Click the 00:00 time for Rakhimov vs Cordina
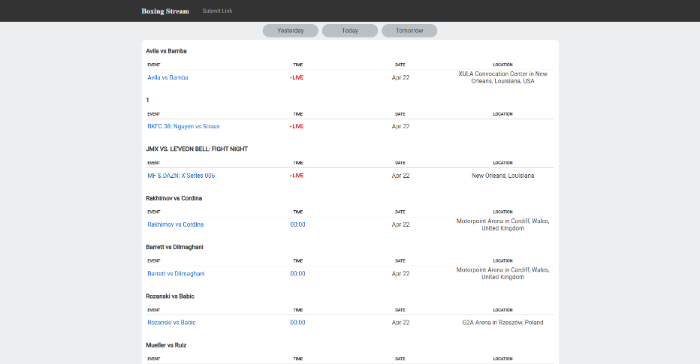 pyautogui.click(x=298, y=225)
